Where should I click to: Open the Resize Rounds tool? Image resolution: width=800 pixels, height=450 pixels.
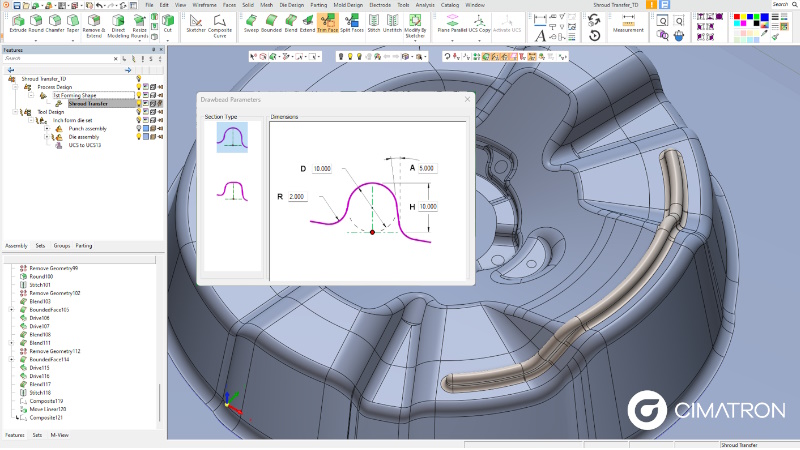click(139, 26)
